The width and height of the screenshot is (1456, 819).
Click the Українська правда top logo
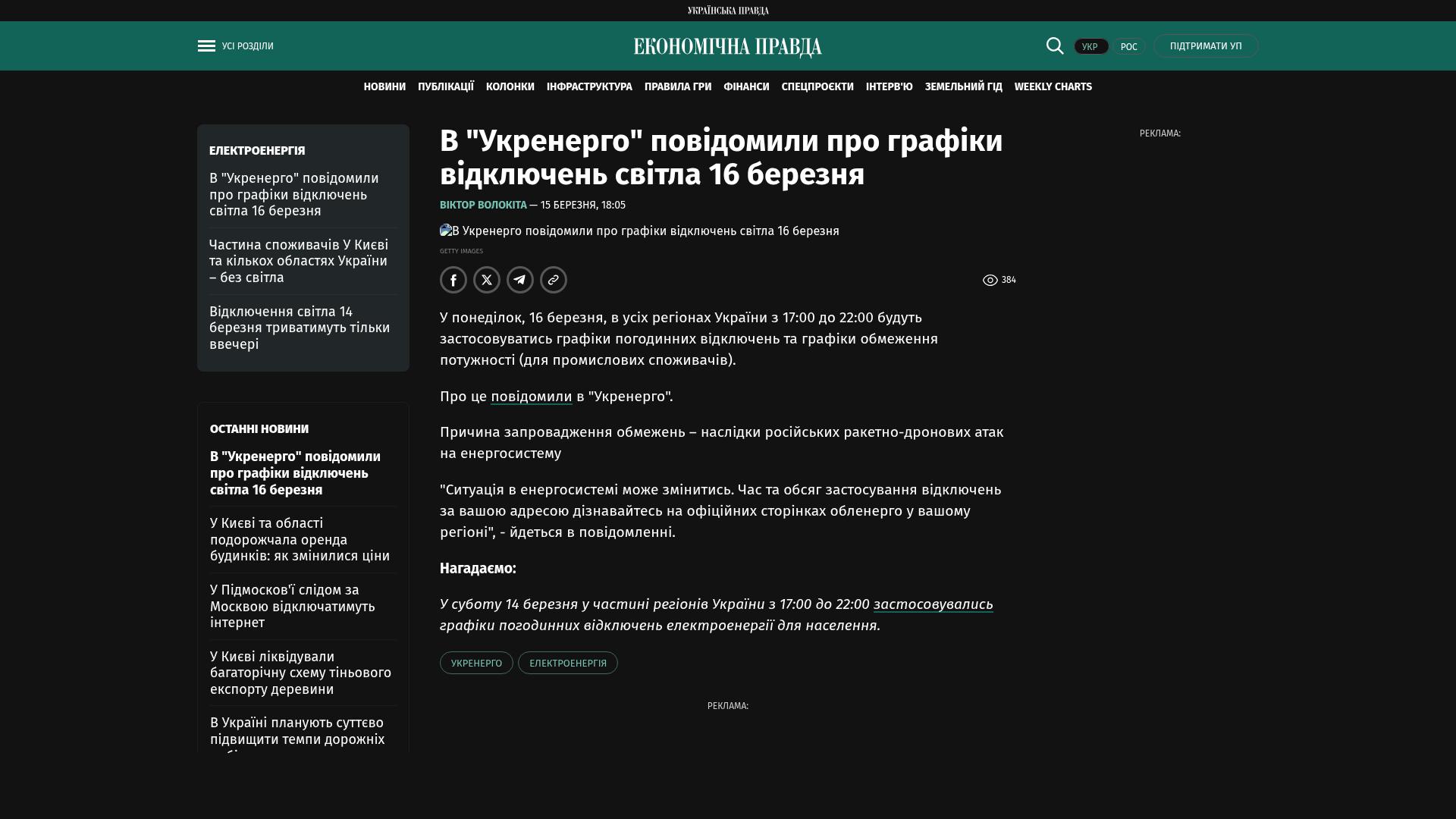(727, 11)
